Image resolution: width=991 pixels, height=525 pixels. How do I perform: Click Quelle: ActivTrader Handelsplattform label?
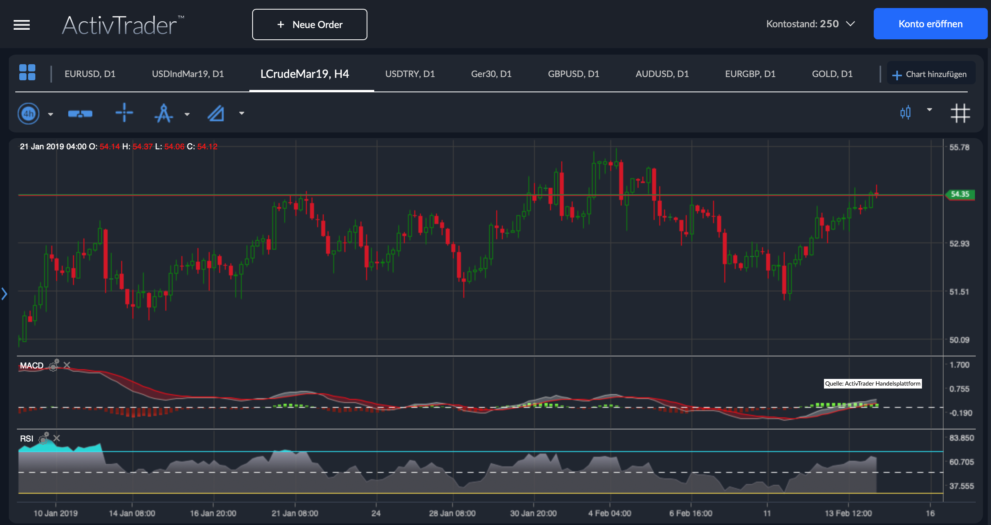click(x=873, y=383)
